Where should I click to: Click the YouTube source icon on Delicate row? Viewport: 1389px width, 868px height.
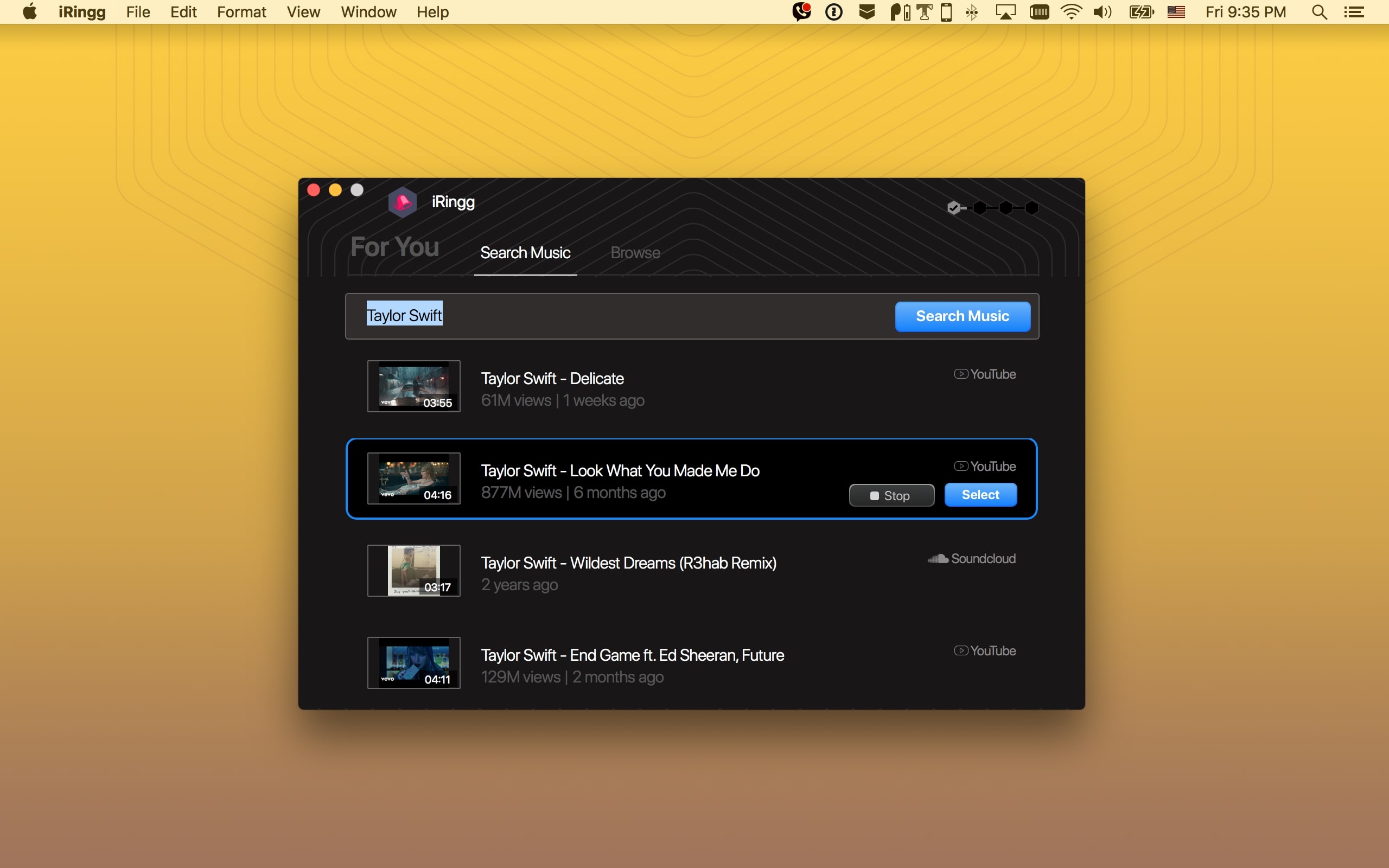tap(961, 374)
